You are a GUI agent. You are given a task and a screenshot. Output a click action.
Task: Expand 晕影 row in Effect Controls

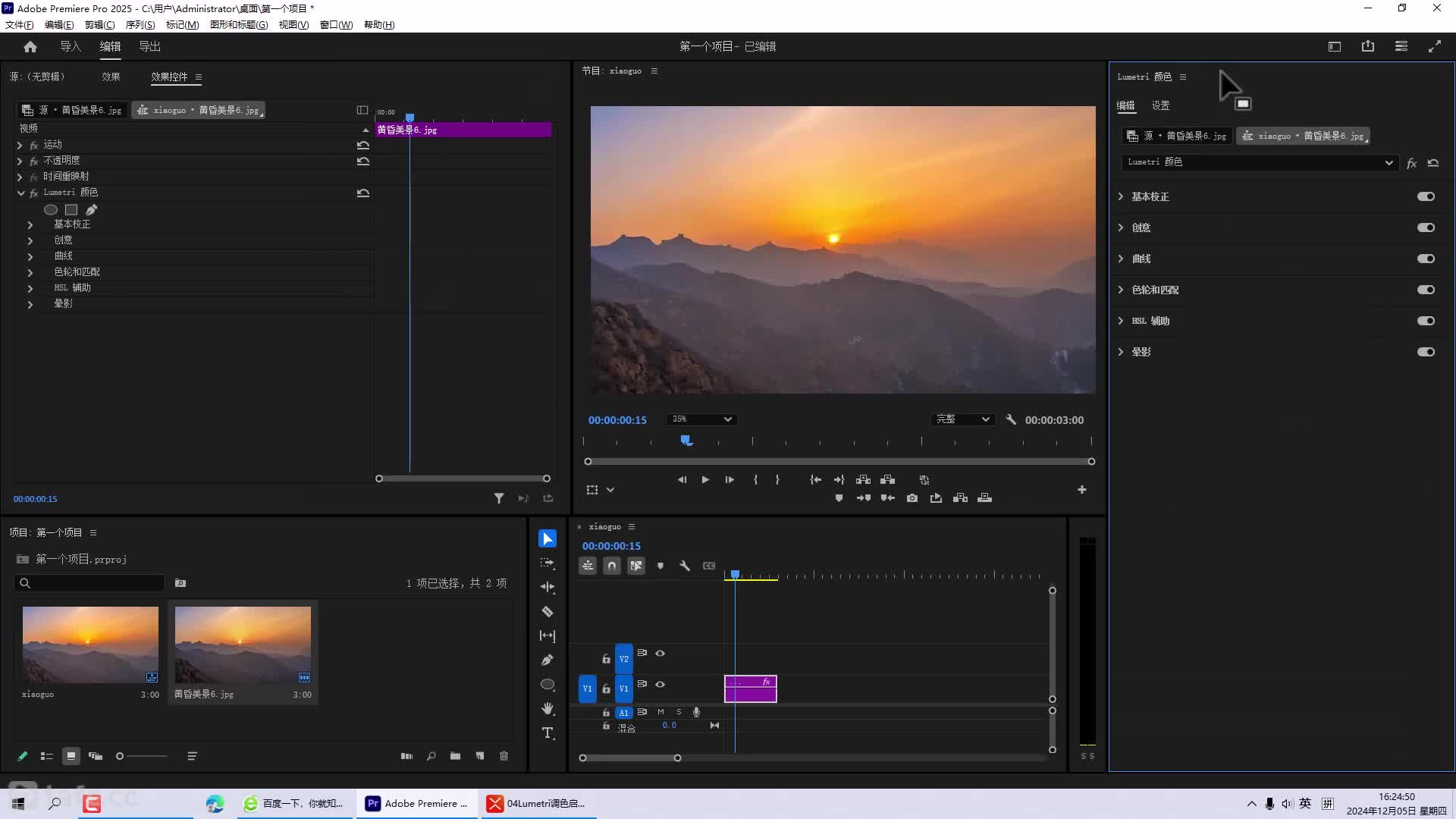(30, 304)
